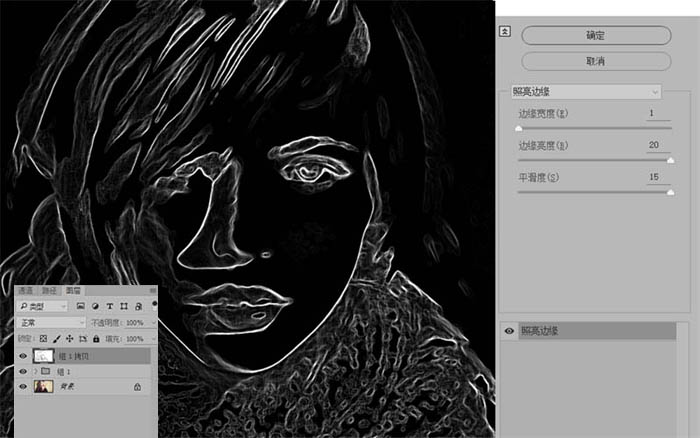Open the 正常 blend mode dropdown
The height and width of the screenshot is (438, 700).
point(51,322)
